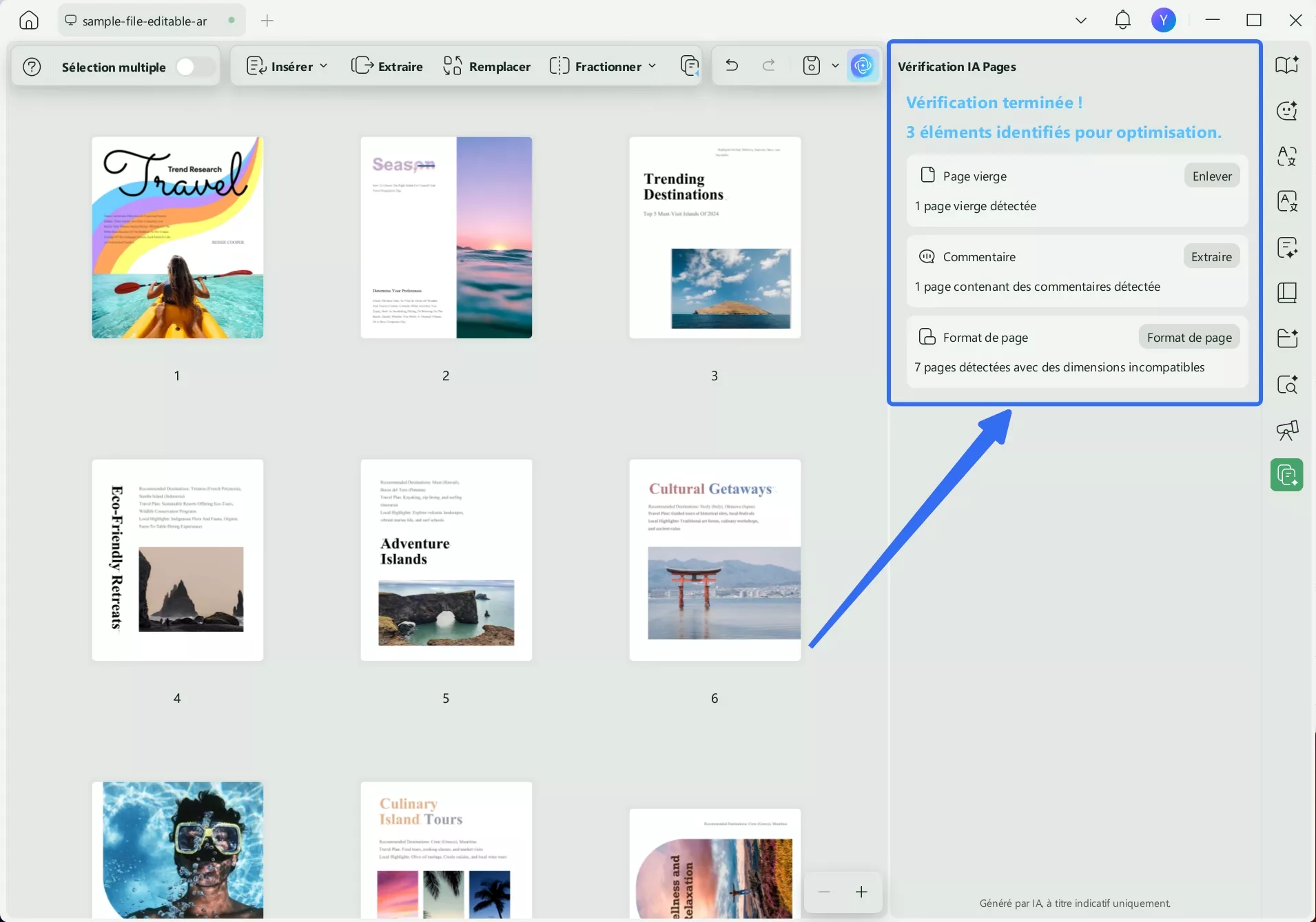Open the reader book view icon
This screenshot has height=922, width=1316.
(1288, 293)
